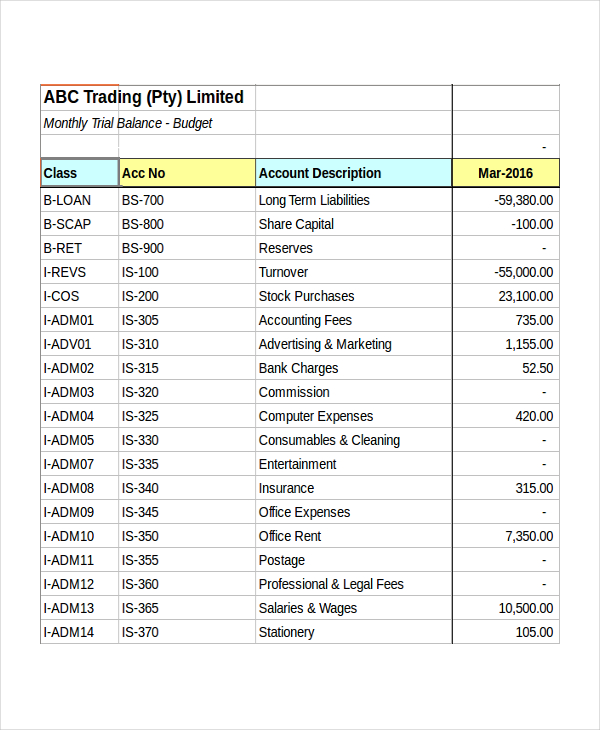Click the Turnover description cell
The width and height of the screenshot is (600, 730).
click(284, 272)
